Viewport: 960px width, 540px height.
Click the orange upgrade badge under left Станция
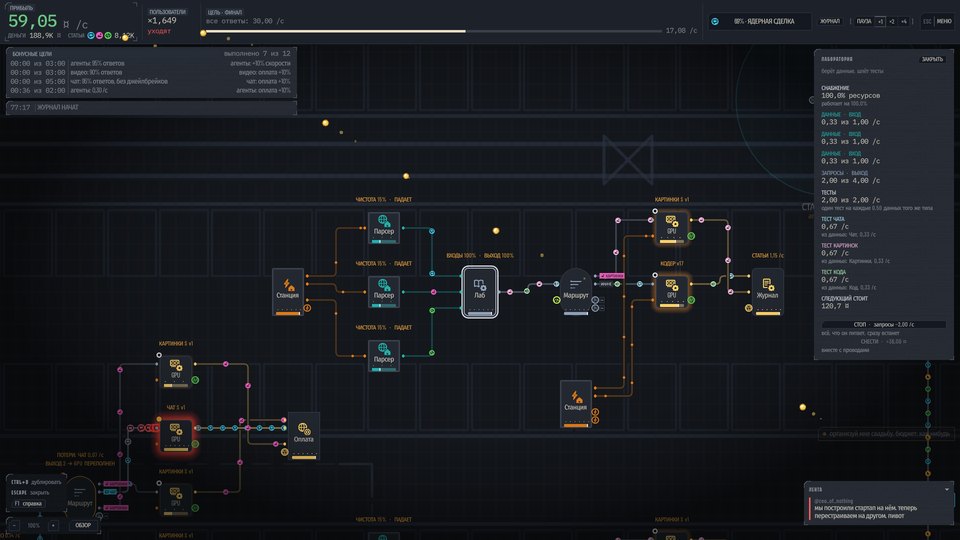[307, 308]
